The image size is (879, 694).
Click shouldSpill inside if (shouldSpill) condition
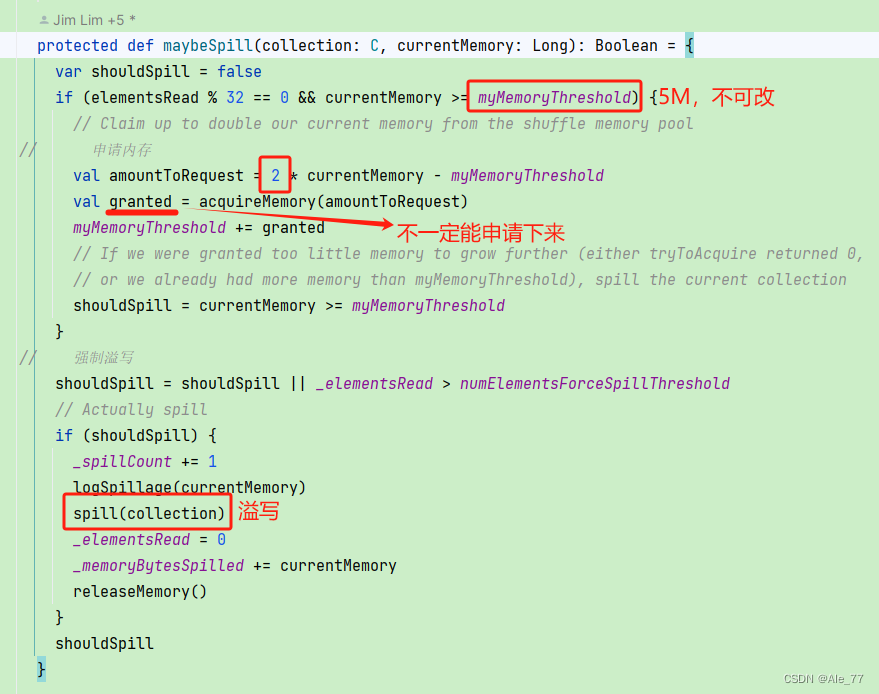click(140, 436)
